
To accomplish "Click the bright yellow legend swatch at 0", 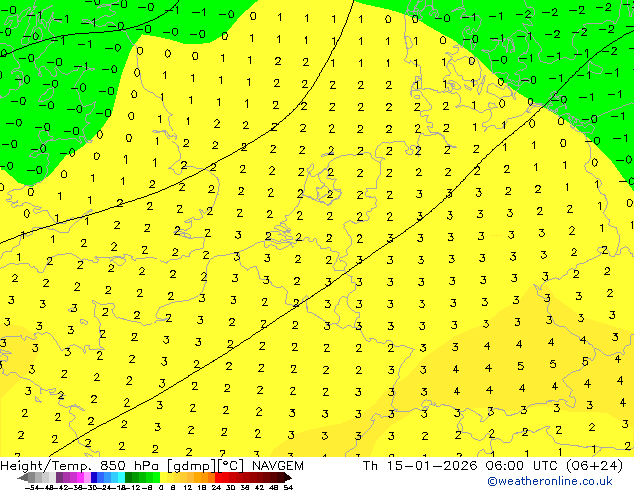I will (163, 478).
